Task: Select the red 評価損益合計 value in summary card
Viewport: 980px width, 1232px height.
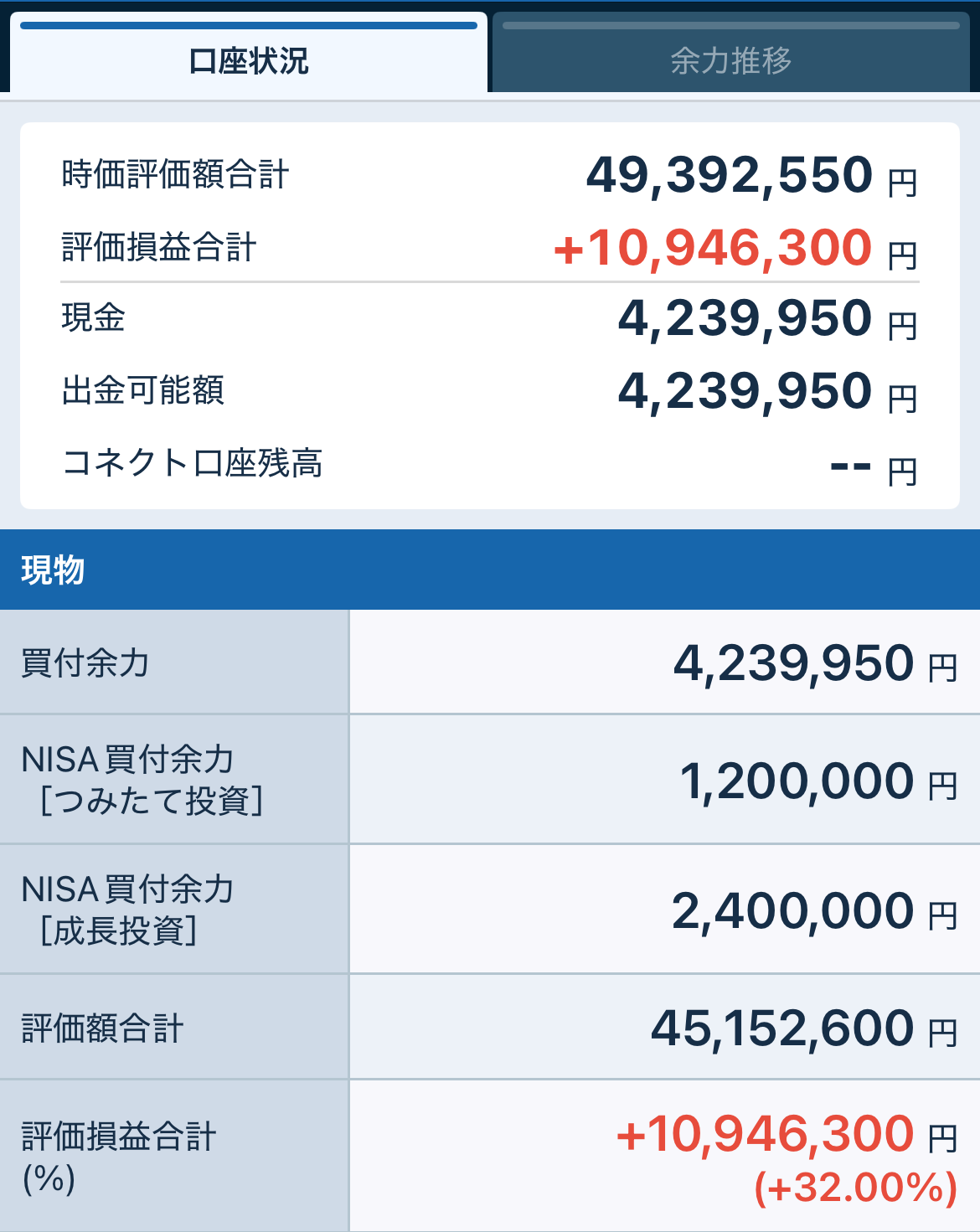Action: tap(713, 248)
